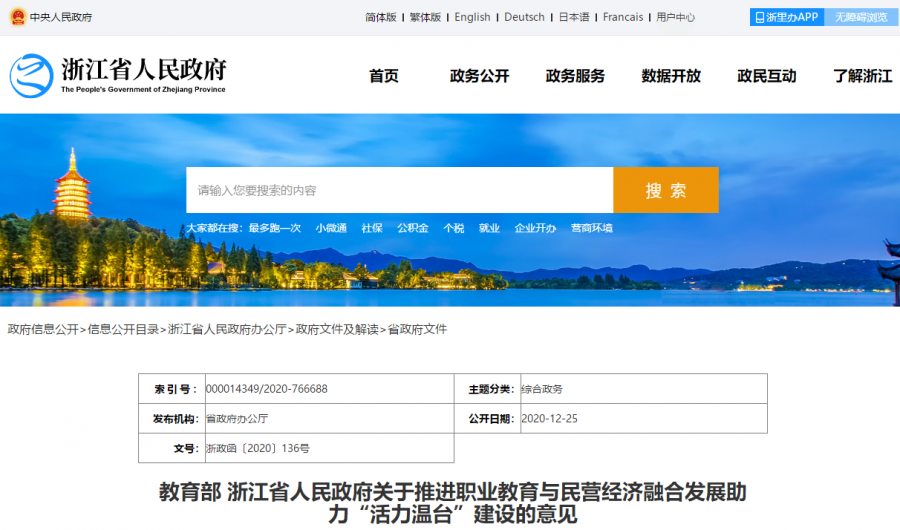The width and height of the screenshot is (900, 530).
Task: Select hot search term 营商环境
Action: click(x=592, y=228)
